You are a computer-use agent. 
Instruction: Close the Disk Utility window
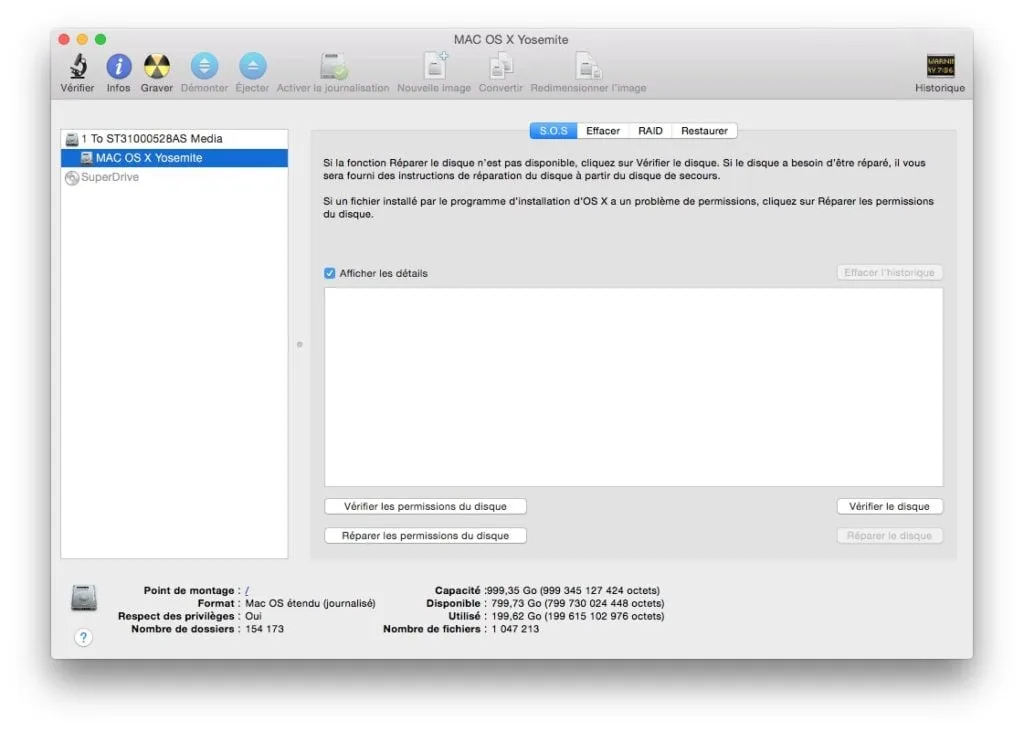click(64, 39)
